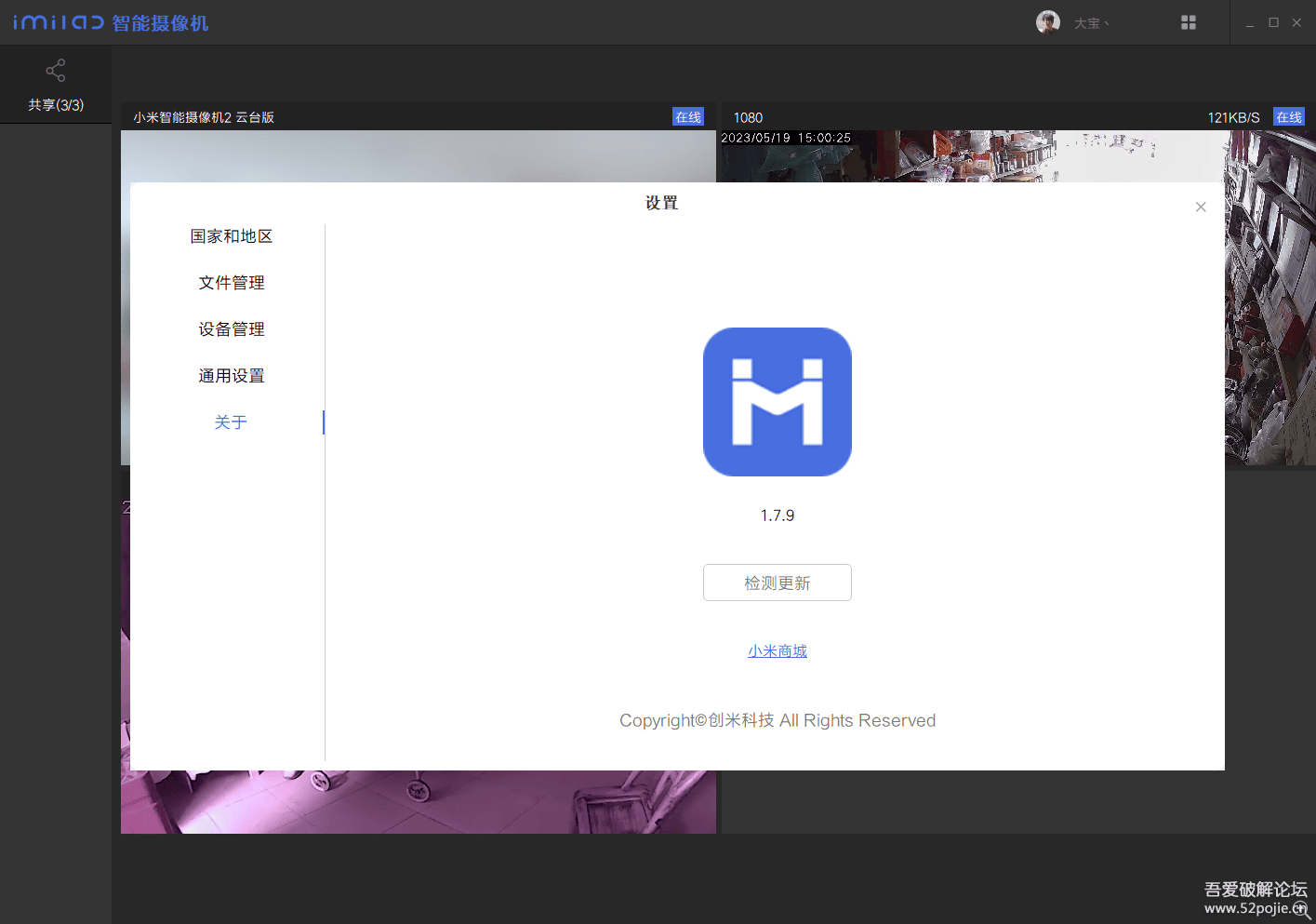Open the 设备管理 settings section
Screen dimensions: 1316x924
tap(231, 328)
